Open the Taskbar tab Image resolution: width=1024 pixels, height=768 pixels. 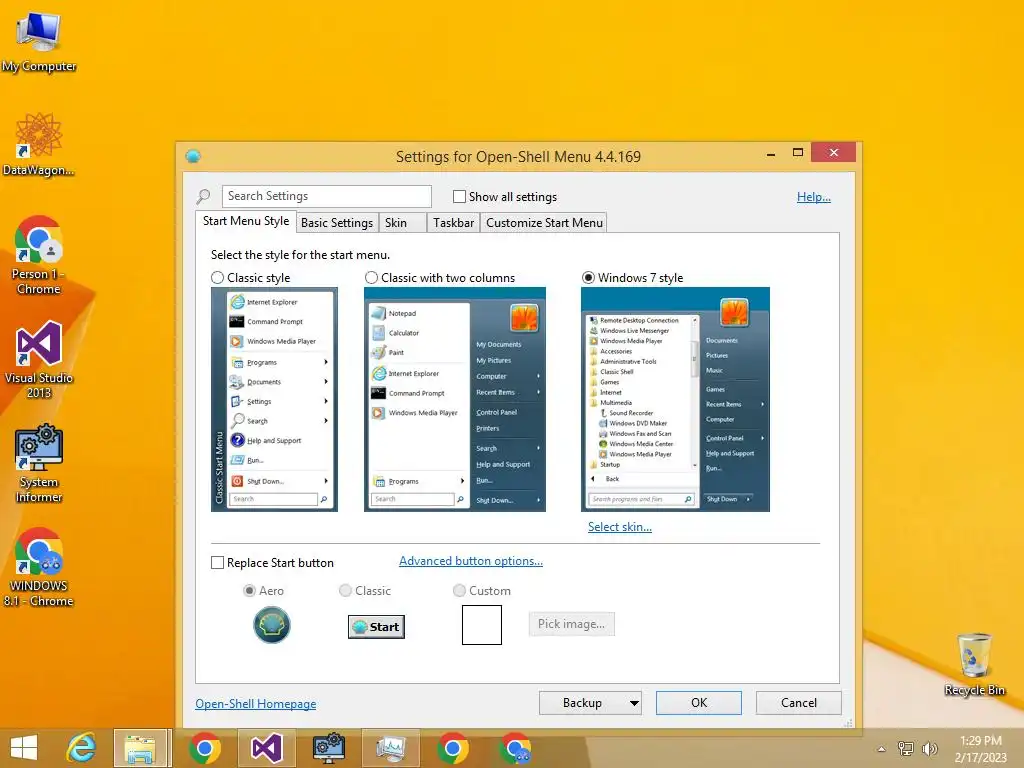tap(453, 223)
